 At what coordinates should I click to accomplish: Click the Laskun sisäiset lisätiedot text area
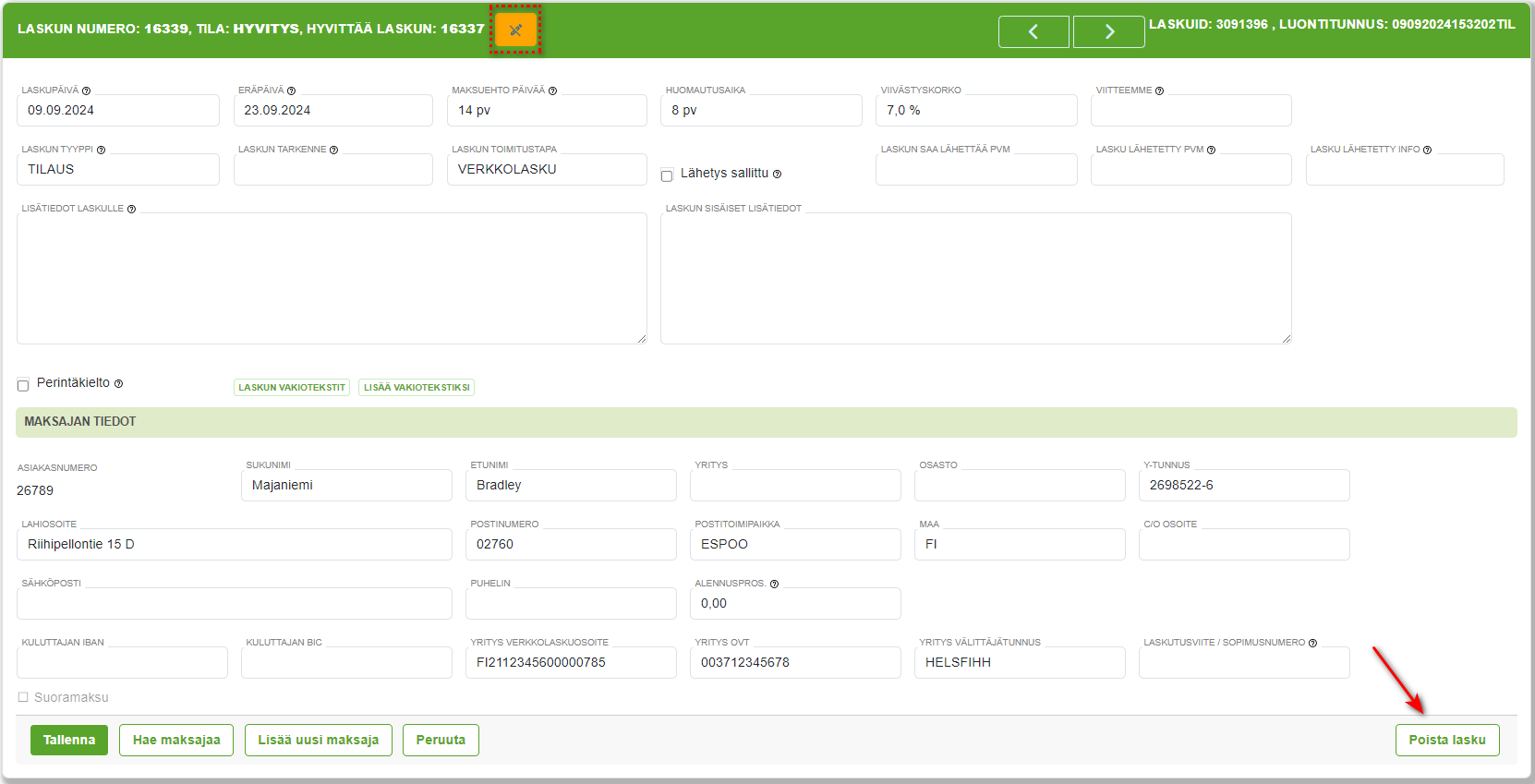click(x=976, y=278)
